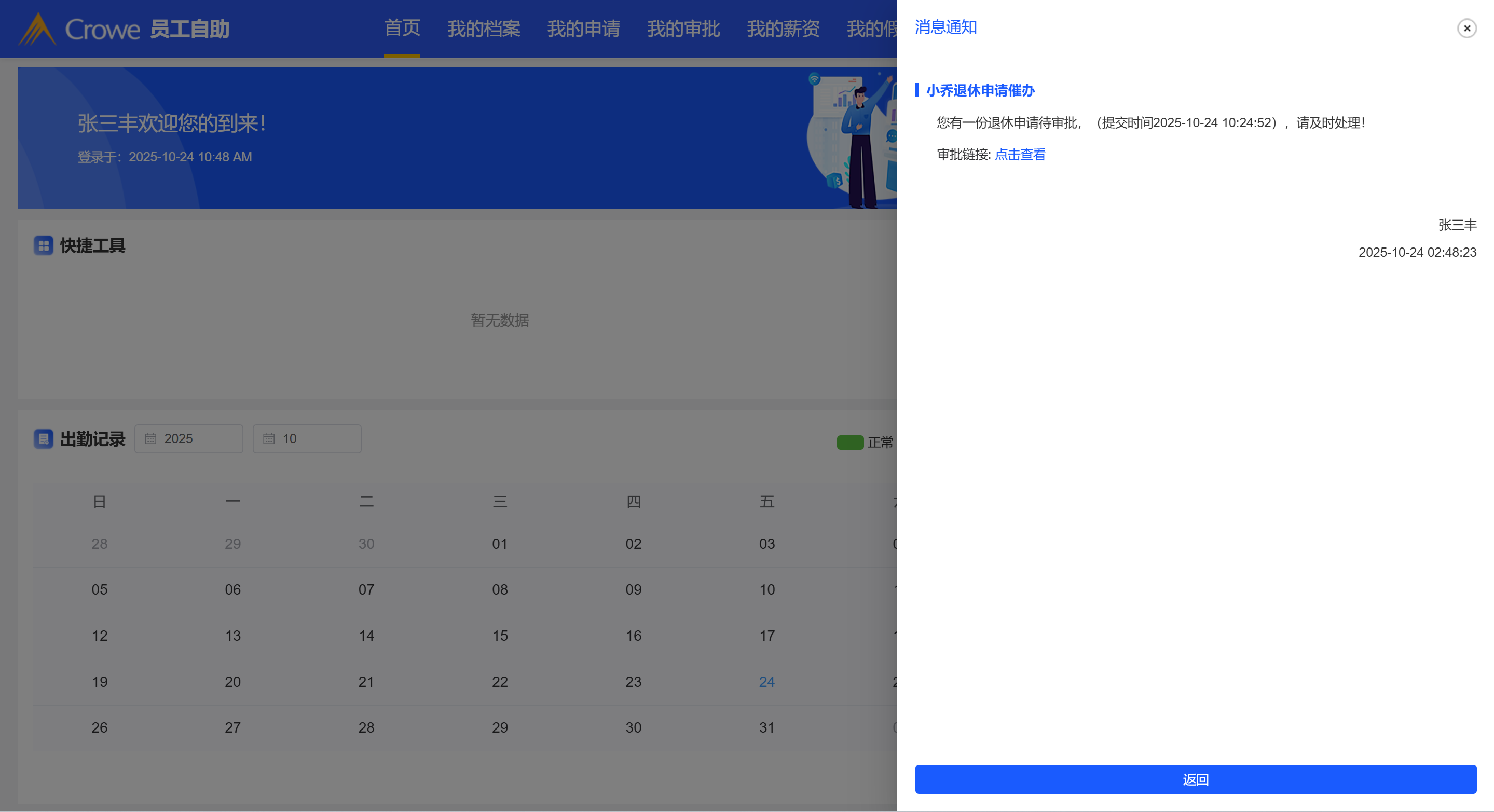Click calendar icon in year 2025 field
The height and width of the screenshot is (812, 1494).
(150, 439)
